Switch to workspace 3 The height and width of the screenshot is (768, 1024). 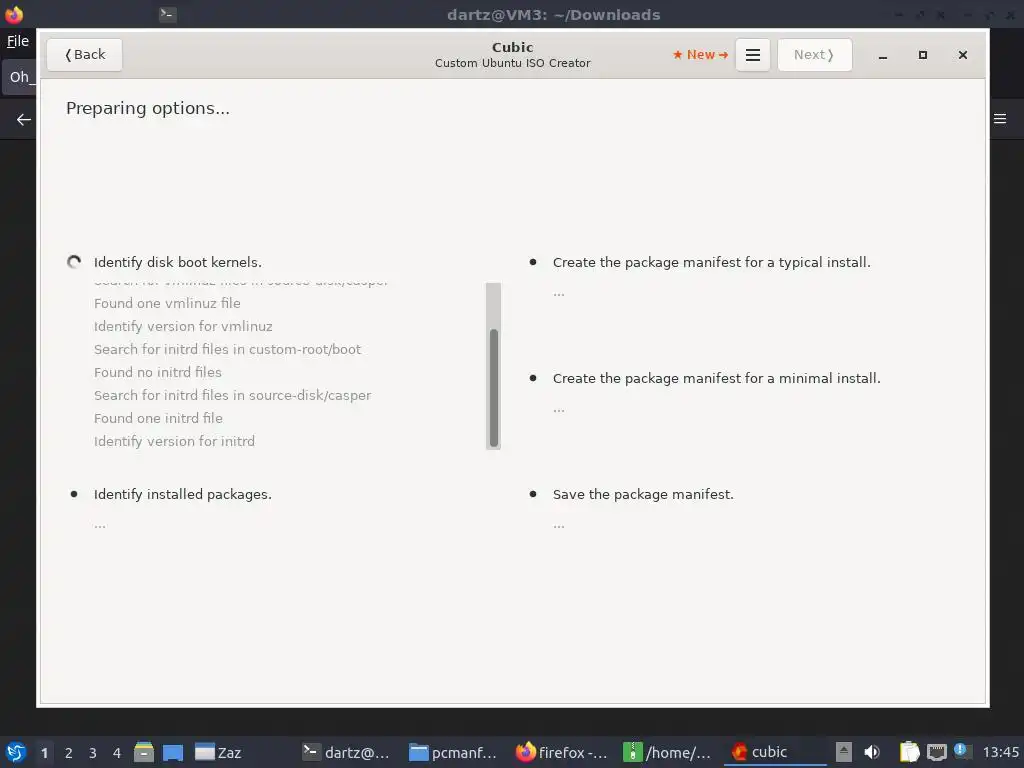93,753
